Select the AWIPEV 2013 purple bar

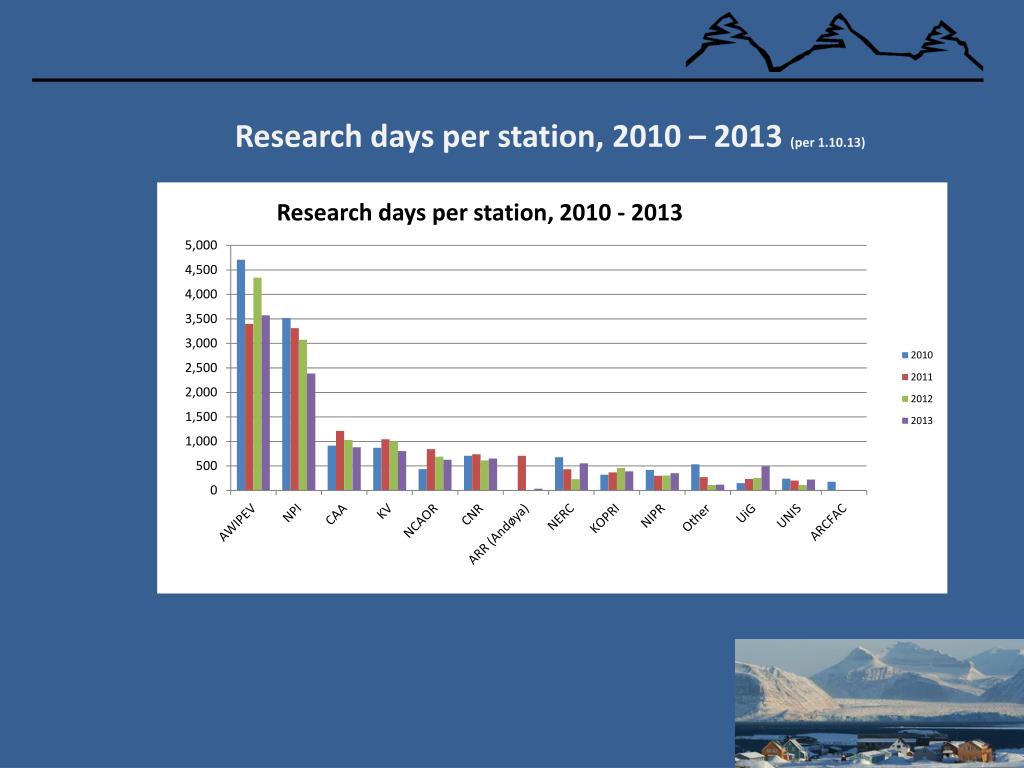click(x=266, y=403)
